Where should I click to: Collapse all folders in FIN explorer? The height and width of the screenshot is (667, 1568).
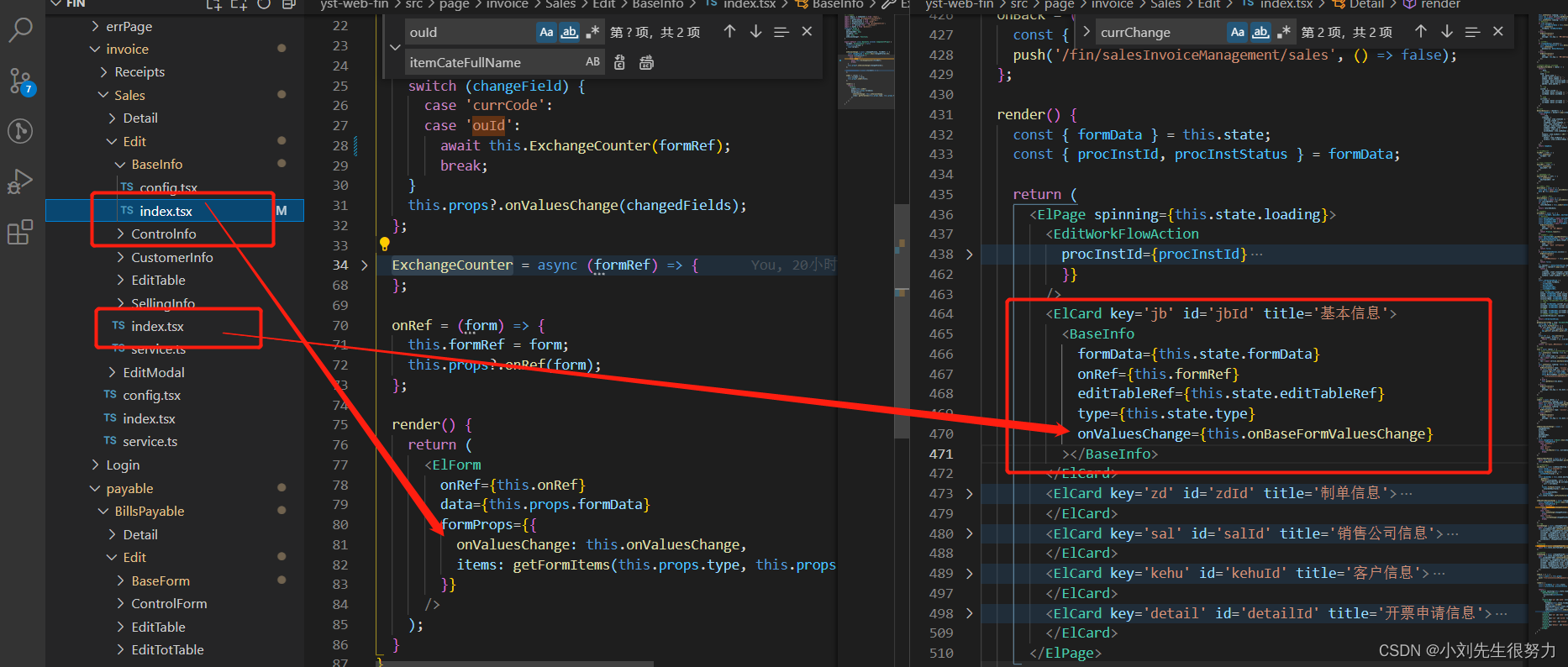289,4
